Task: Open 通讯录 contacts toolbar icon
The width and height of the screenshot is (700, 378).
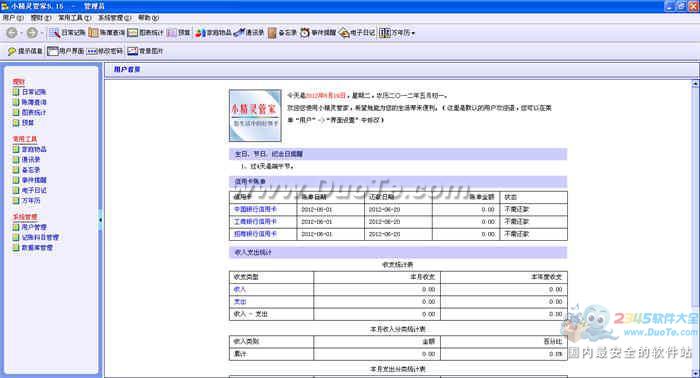Action: pos(249,33)
